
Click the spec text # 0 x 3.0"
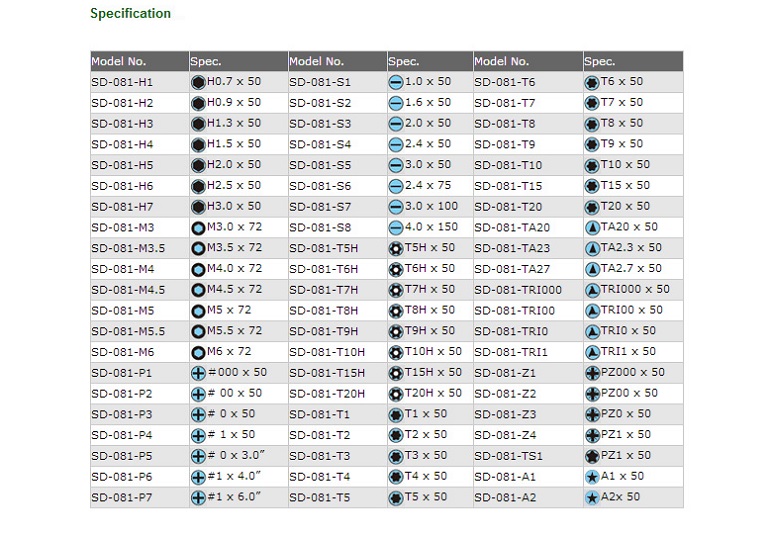point(236,456)
